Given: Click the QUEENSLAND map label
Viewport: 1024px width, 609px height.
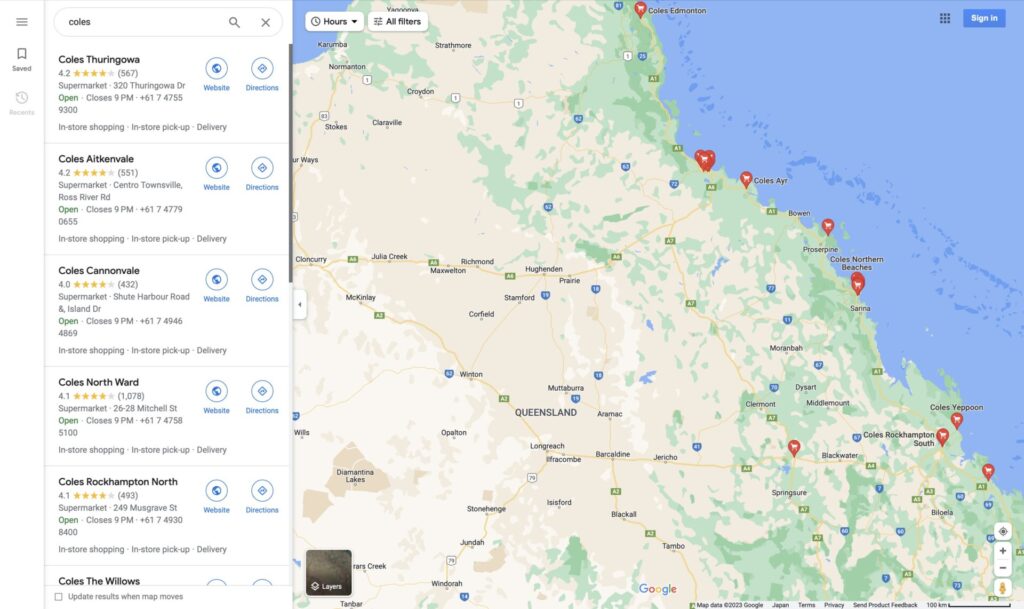Looking at the screenshot, I should [545, 413].
